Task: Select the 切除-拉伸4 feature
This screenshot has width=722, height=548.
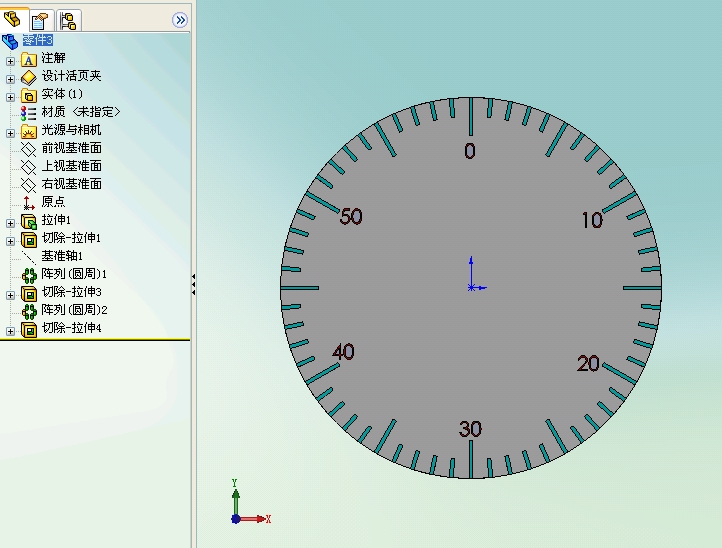Action: tap(71, 327)
